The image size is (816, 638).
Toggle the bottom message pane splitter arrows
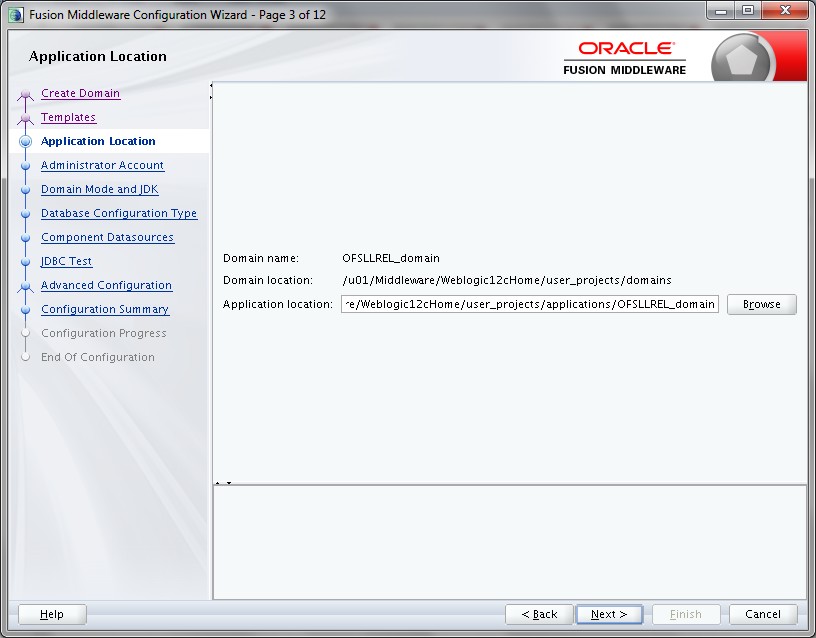(223, 483)
